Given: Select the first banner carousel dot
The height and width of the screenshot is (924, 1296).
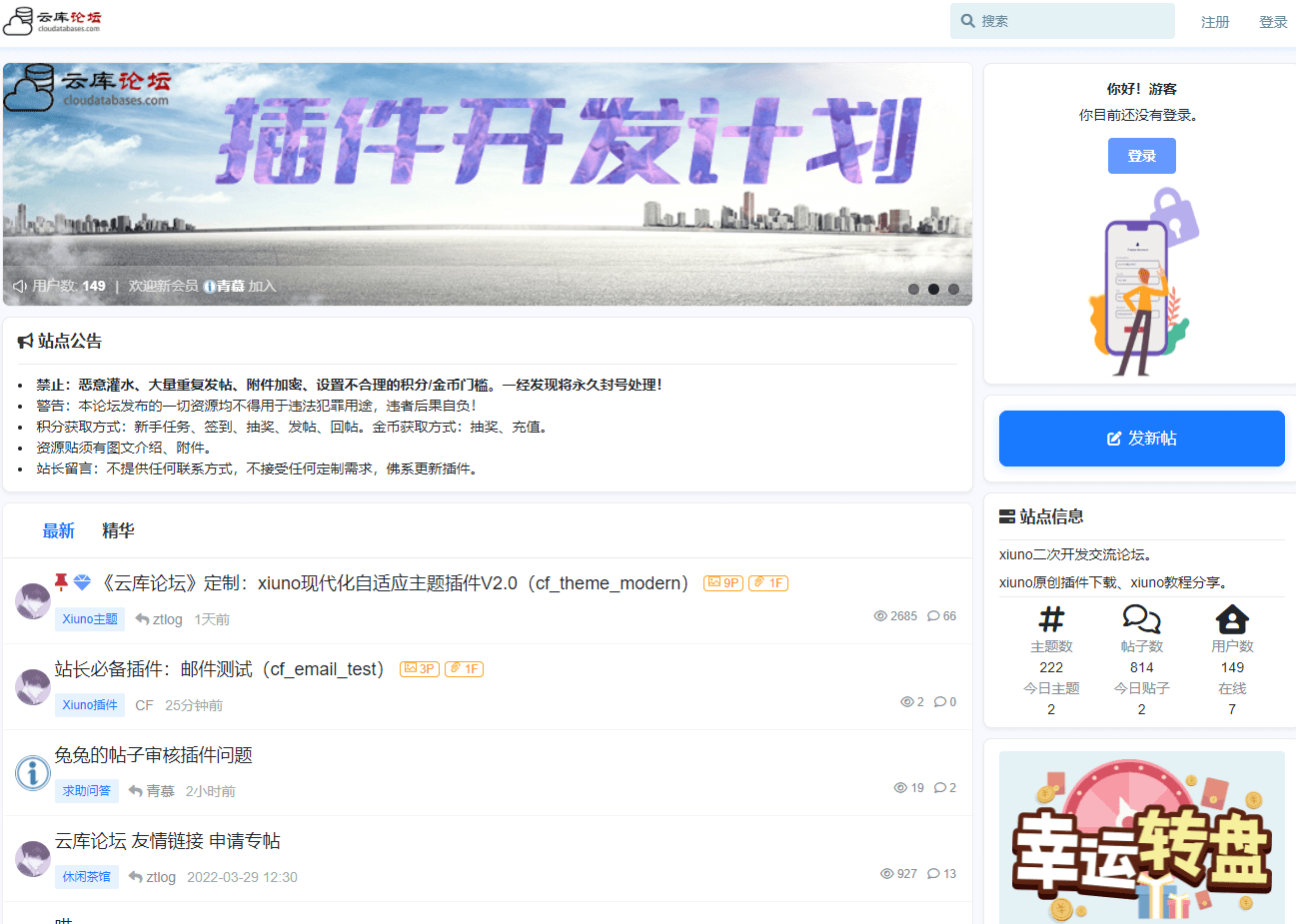Looking at the screenshot, I should point(913,289).
